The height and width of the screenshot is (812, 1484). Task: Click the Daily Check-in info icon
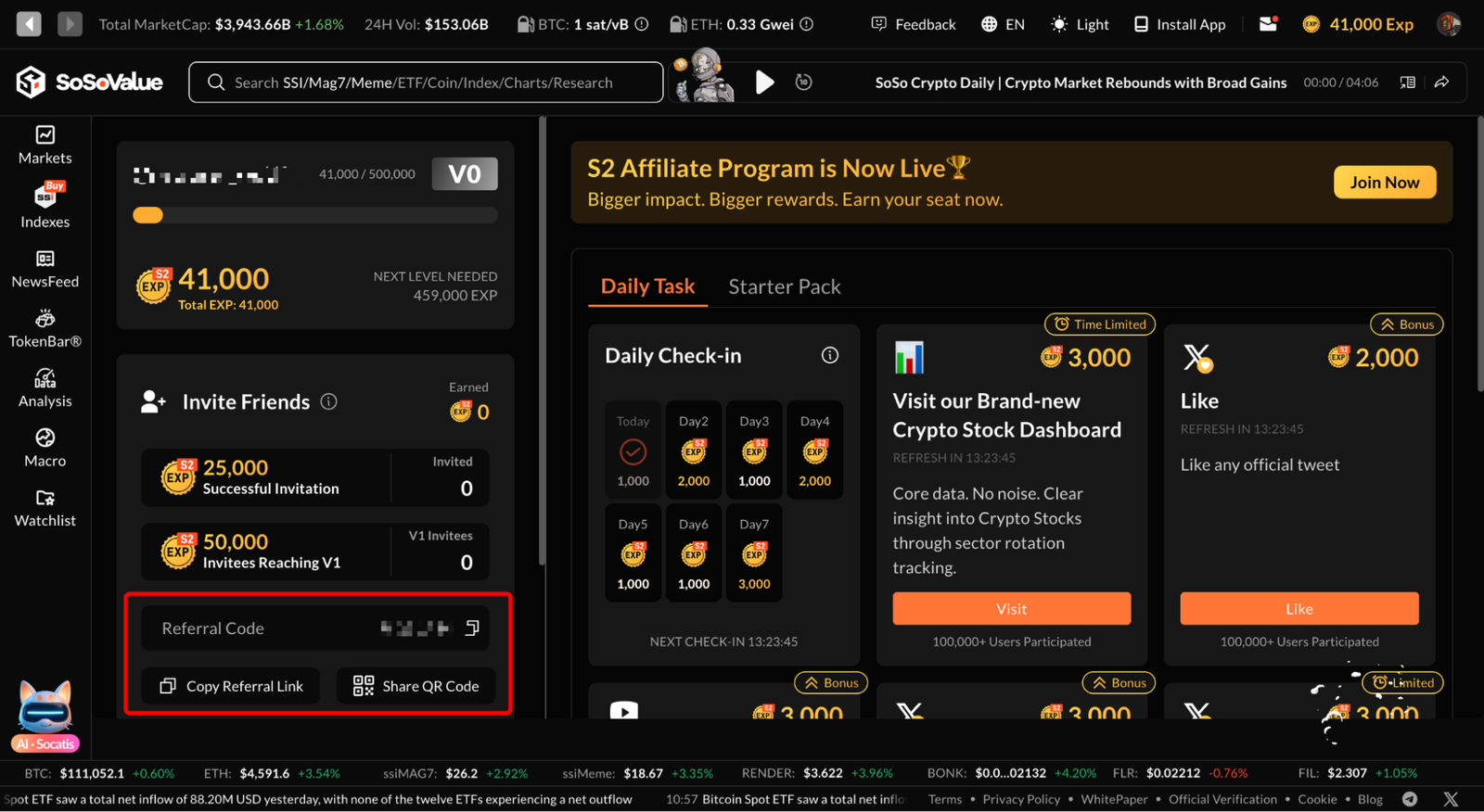point(830,355)
